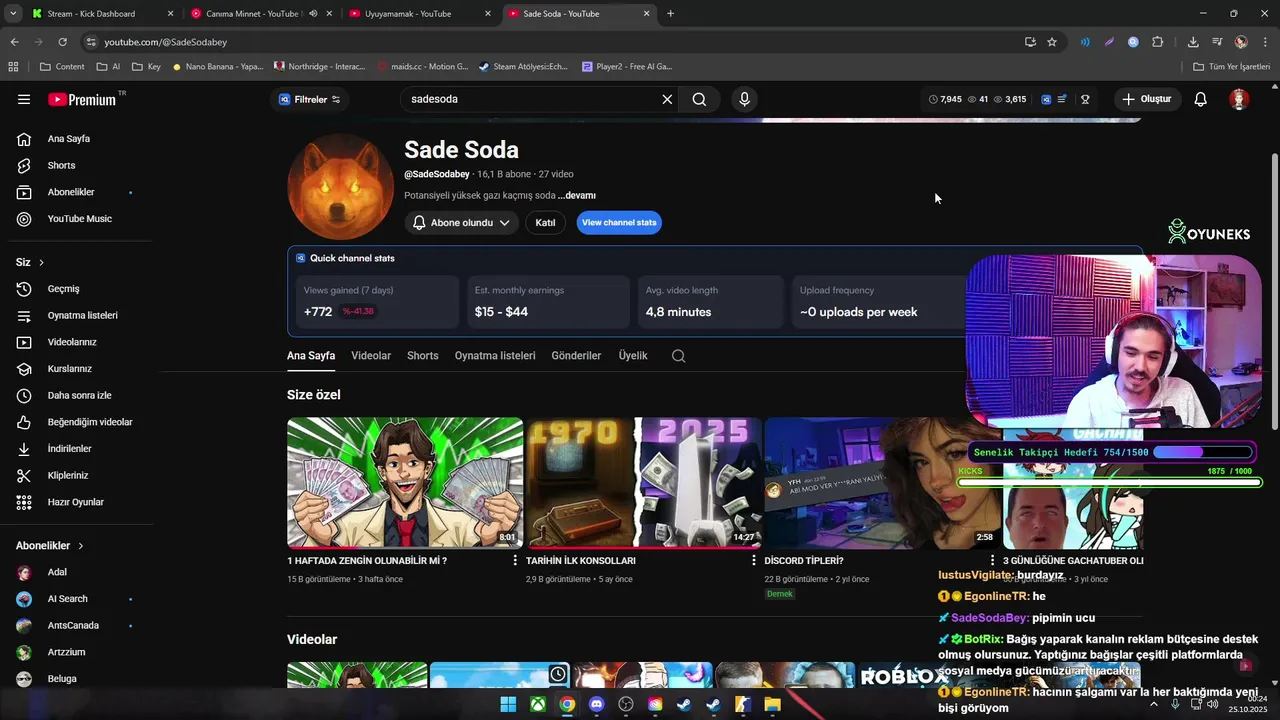The height and width of the screenshot is (720, 1280).
Task: Start voice search with the microphone
Action: pos(744,99)
